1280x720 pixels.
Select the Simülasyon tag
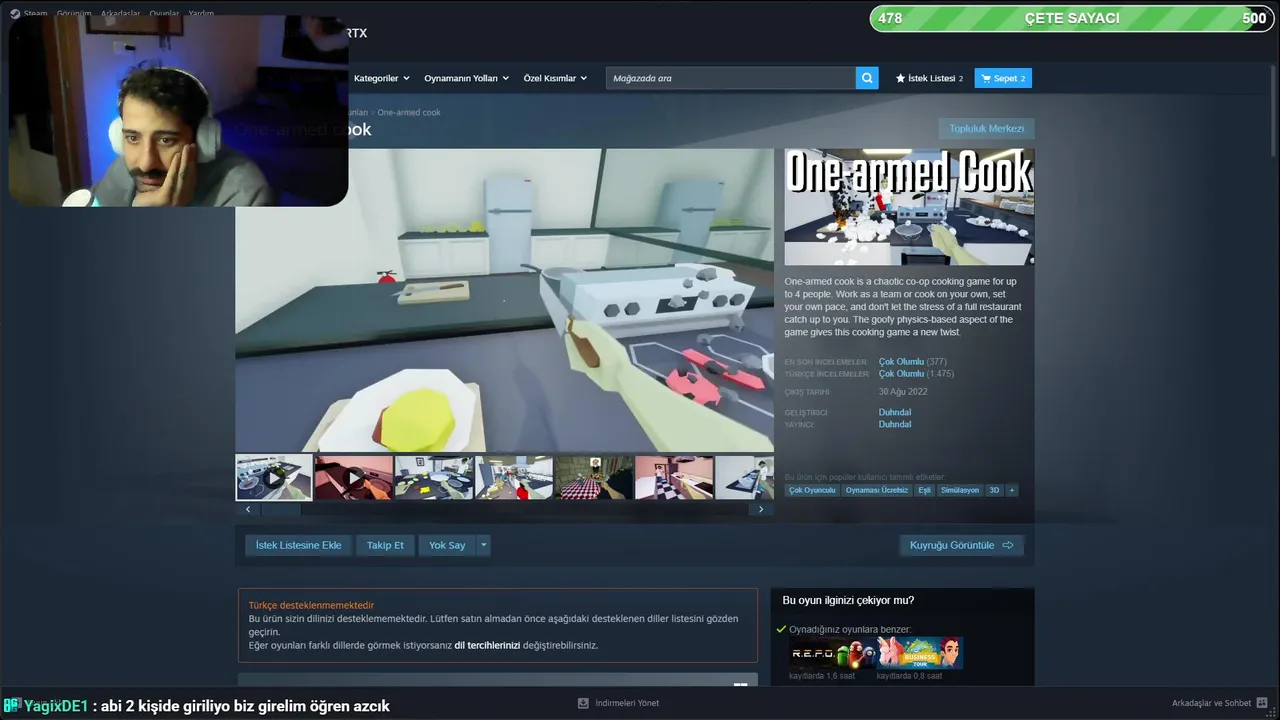click(x=960, y=490)
